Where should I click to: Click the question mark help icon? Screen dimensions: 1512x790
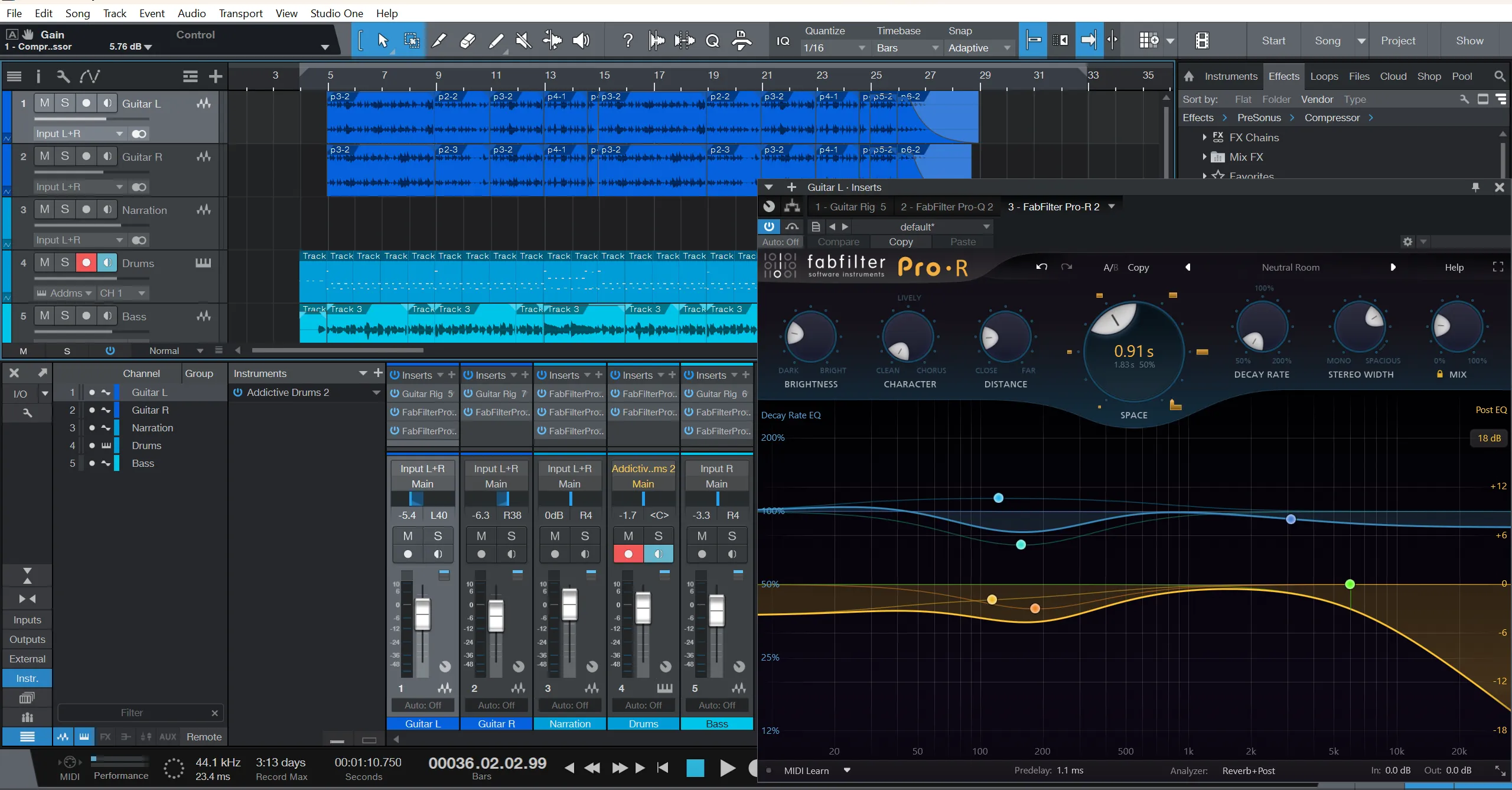coord(628,40)
